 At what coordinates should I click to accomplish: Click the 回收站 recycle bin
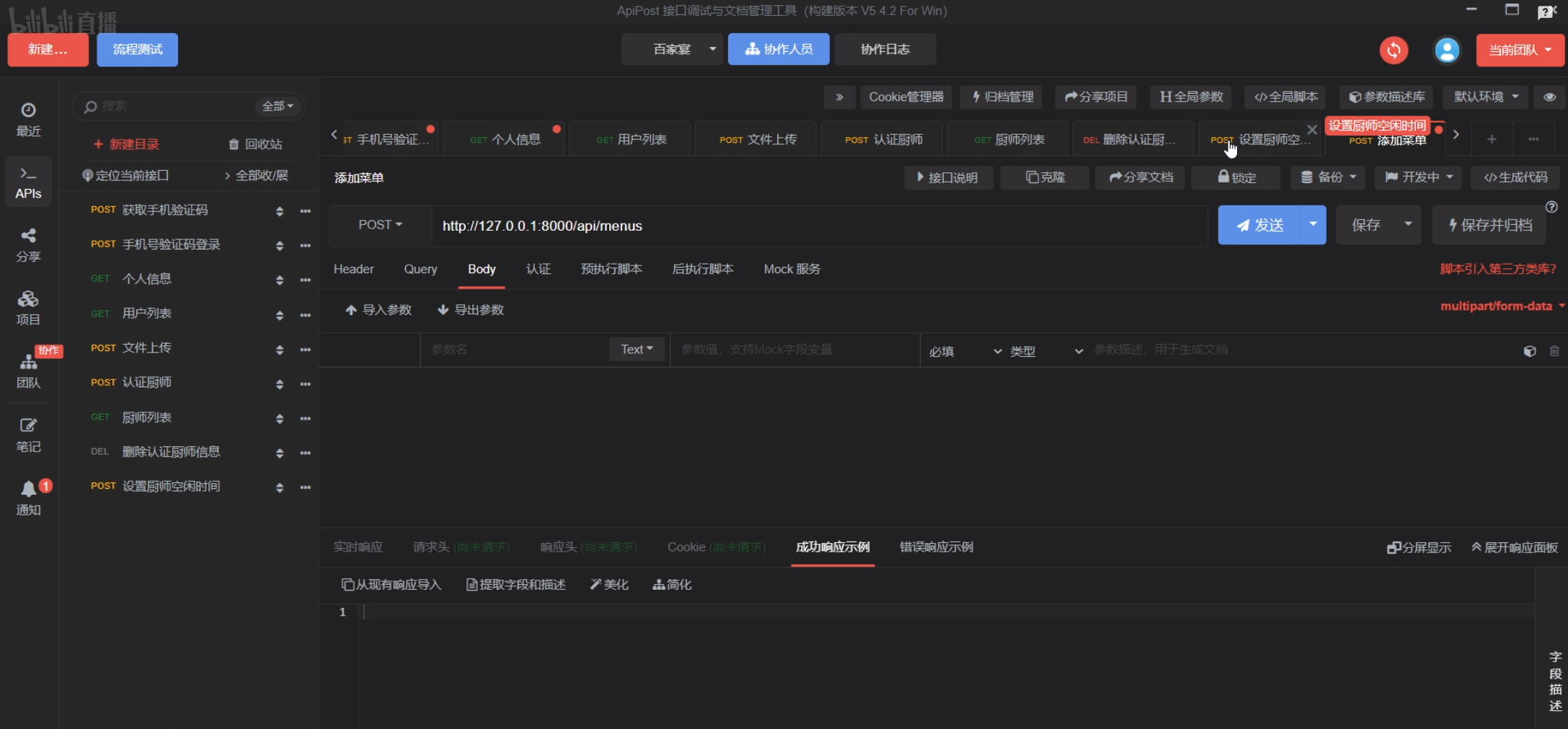coord(255,144)
